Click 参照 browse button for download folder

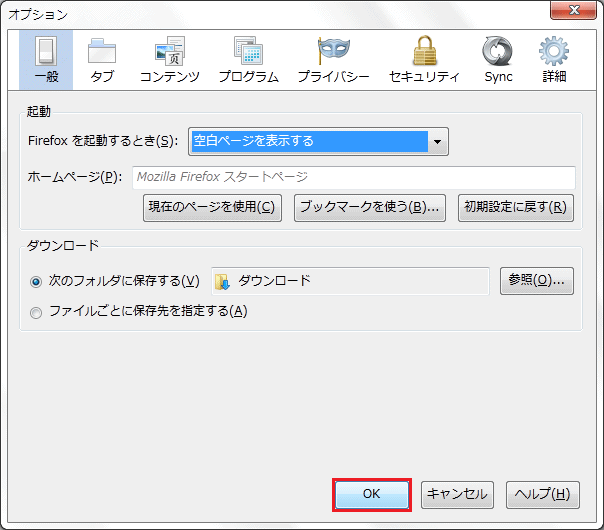(x=537, y=281)
